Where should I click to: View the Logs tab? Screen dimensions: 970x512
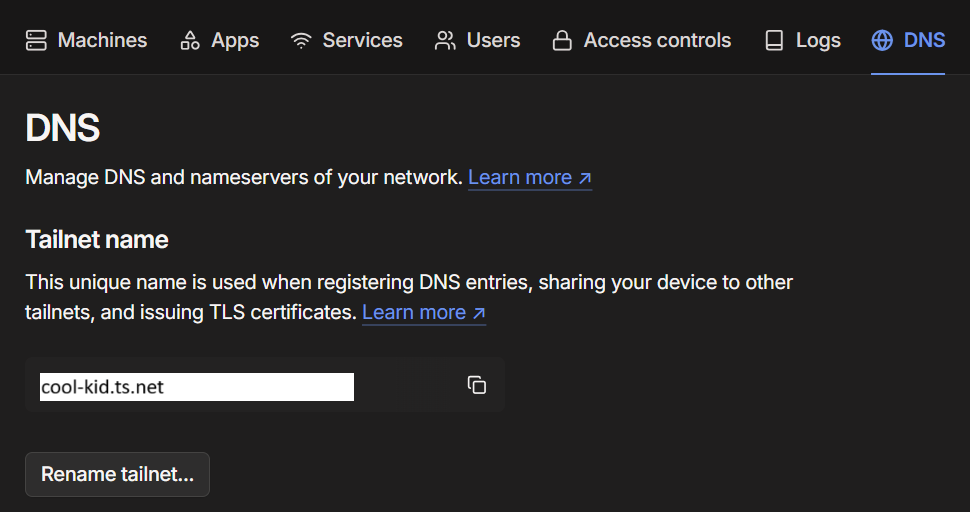click(802, 41)
